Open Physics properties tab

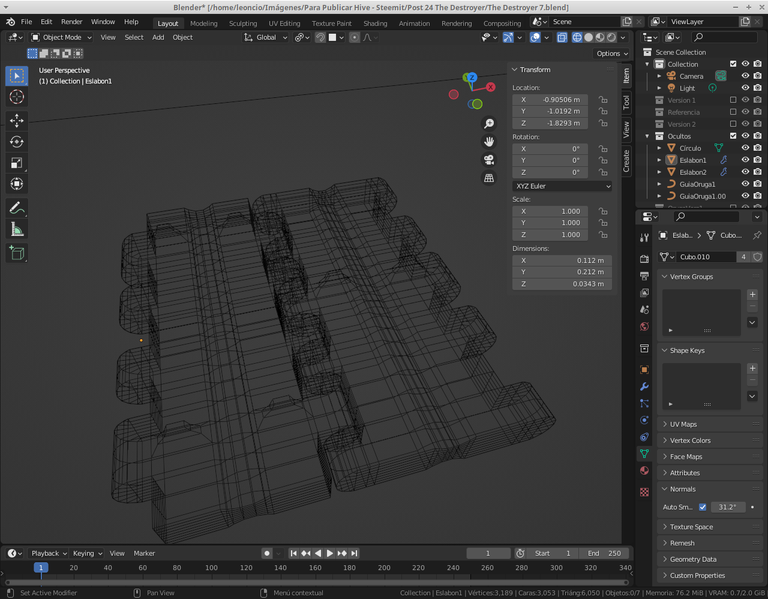coord(644,420)
